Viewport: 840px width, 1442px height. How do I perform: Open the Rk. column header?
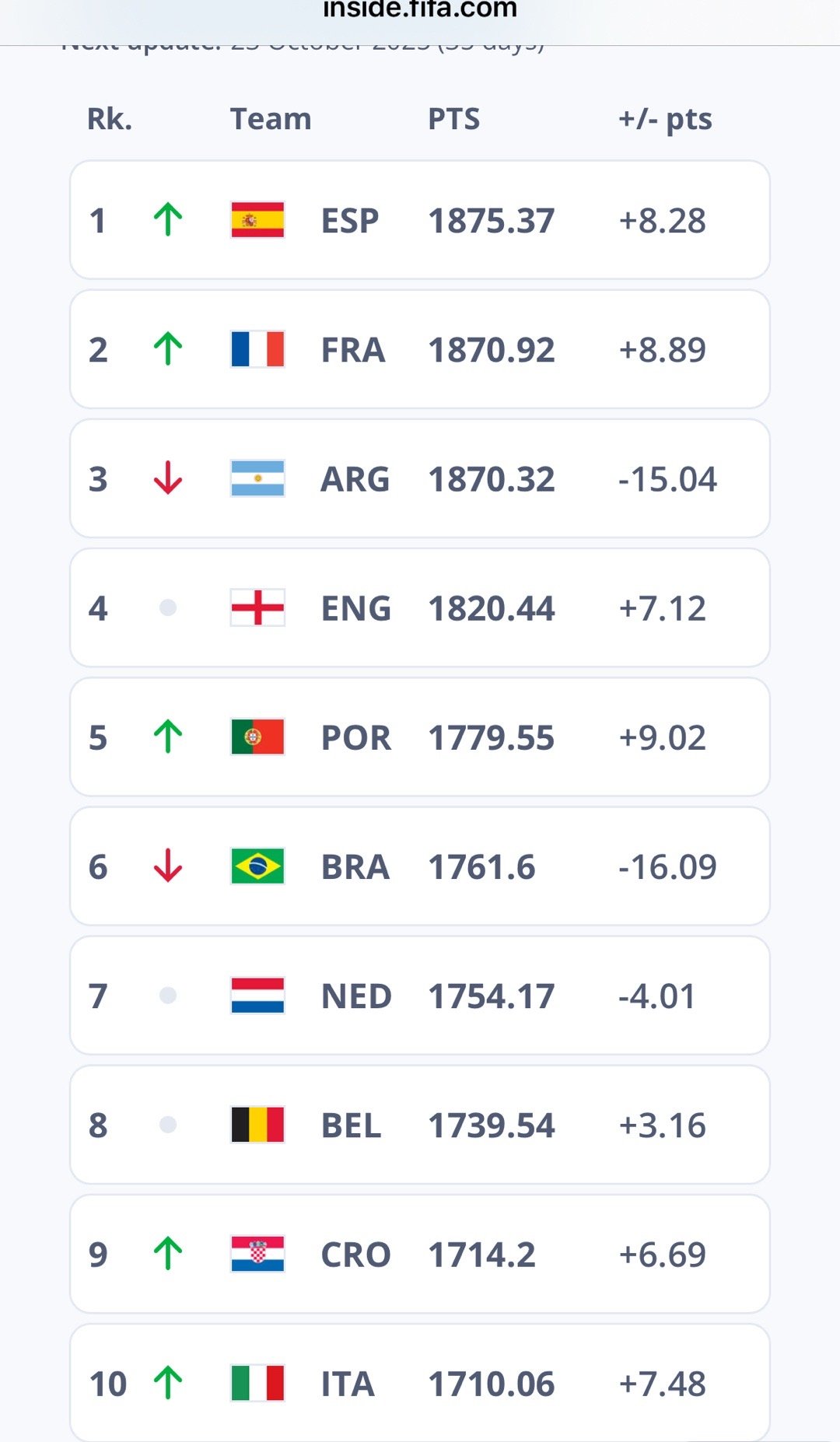[110, 119]
